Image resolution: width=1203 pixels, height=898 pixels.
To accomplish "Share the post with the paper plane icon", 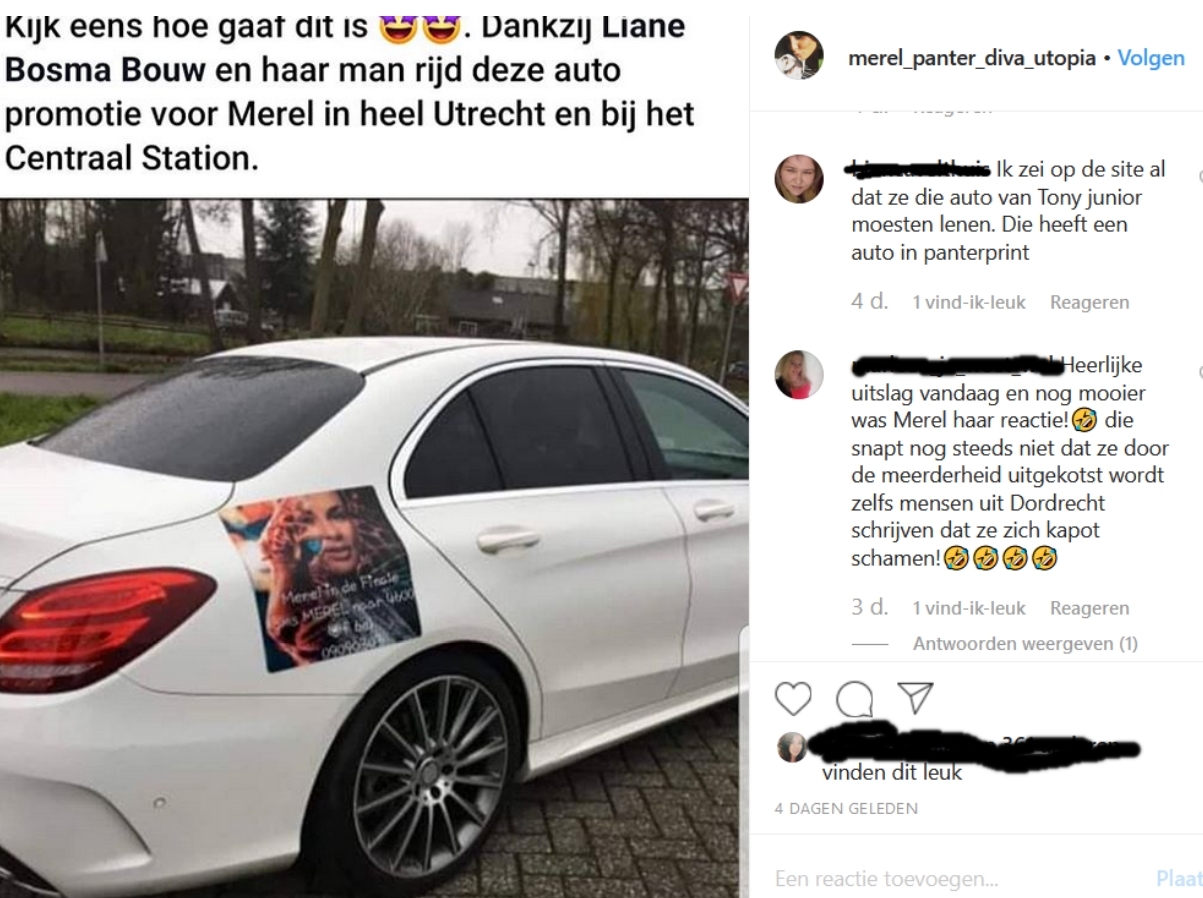I will [x=915, y=698].
